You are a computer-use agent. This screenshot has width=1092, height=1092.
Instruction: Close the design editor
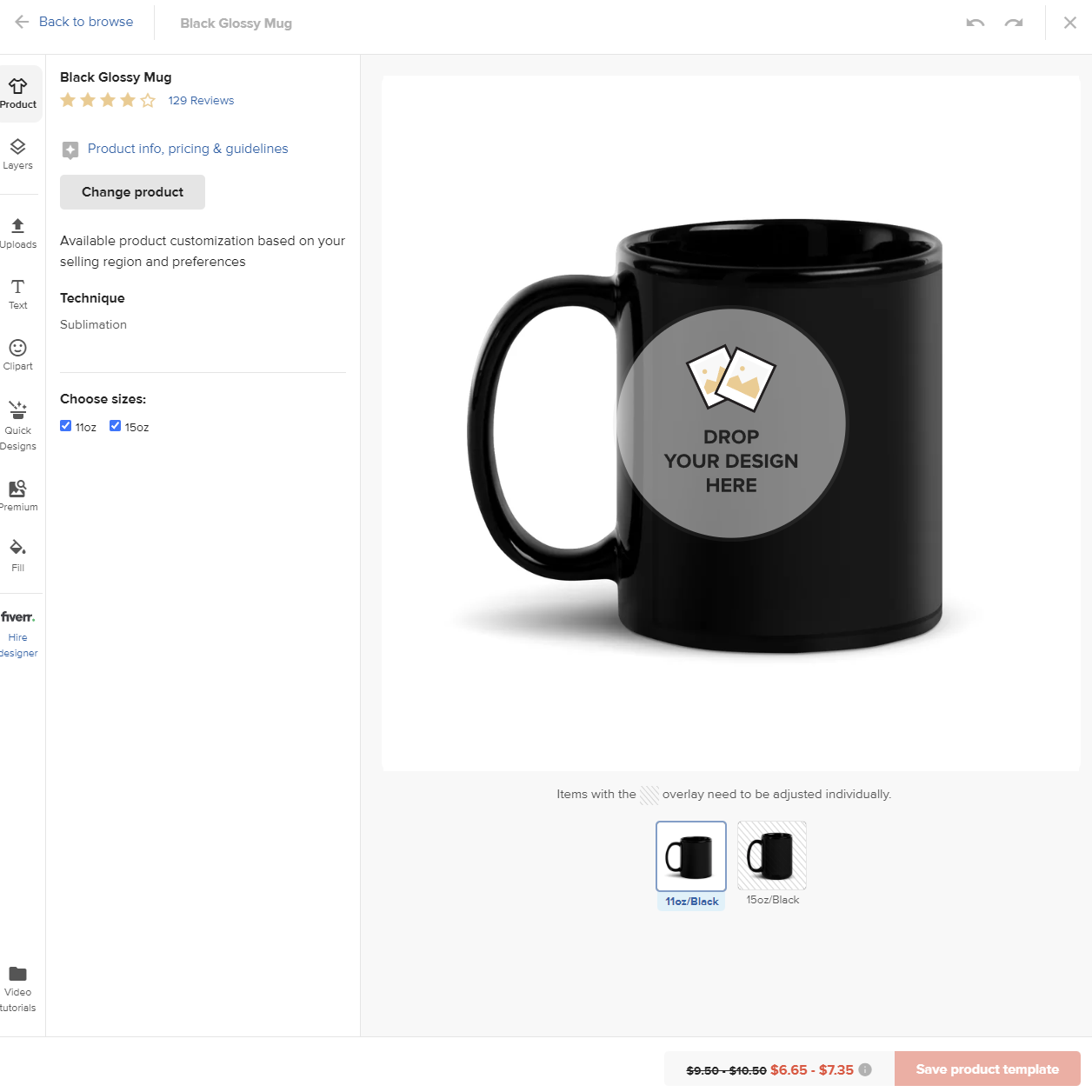[x=1070, y=23]
